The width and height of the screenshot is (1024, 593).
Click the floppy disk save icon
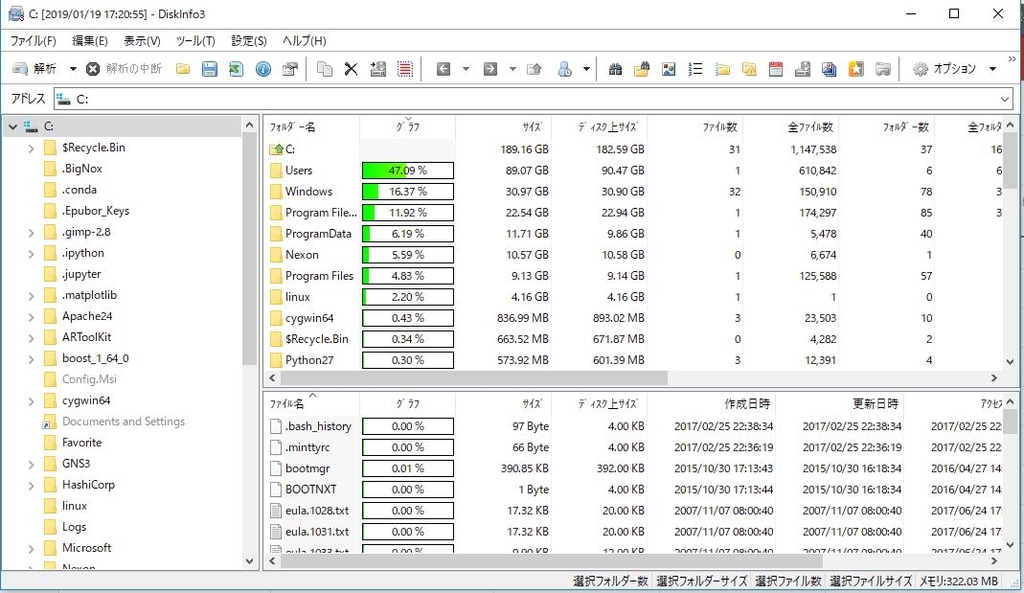click(210, 69)
